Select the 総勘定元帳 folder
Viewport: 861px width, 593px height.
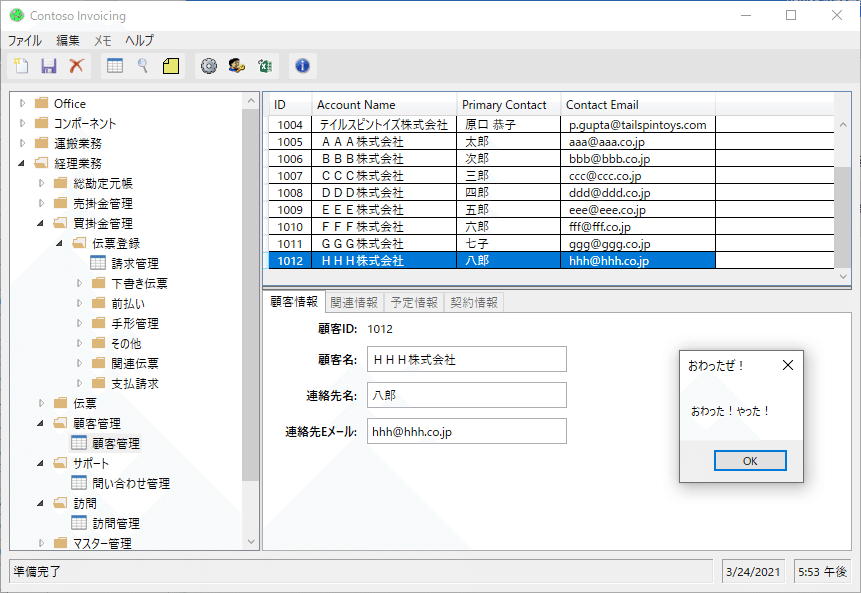coord(103,183)
